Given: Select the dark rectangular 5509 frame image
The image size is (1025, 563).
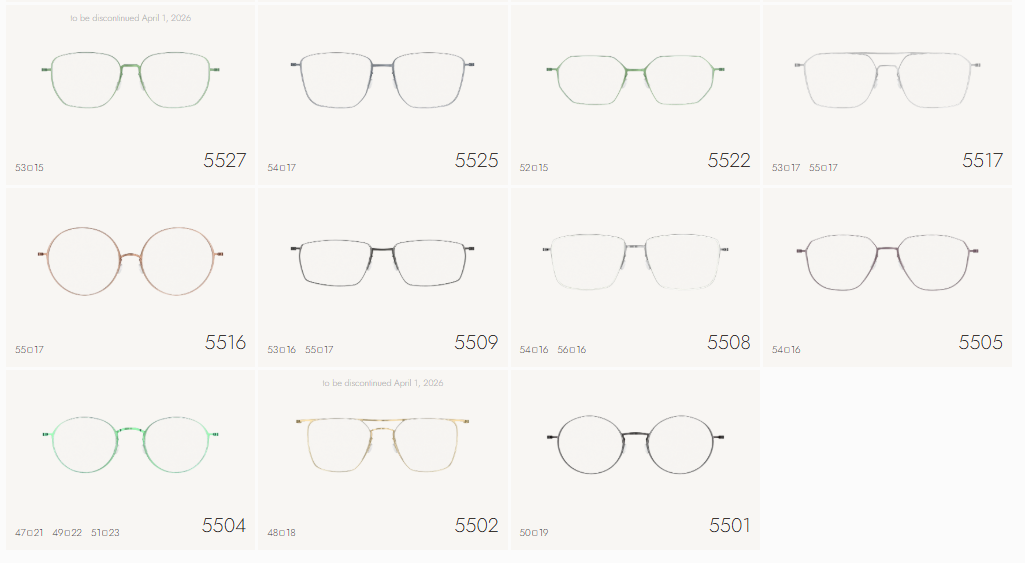Looking at the screenshot, I should 382,263.
